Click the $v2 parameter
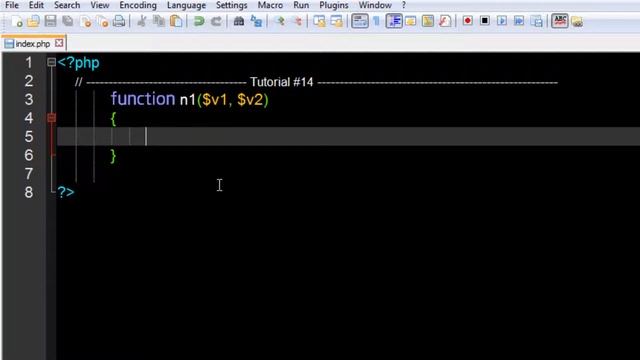The width and height of the screenshot is (640, 360). pyautogui.click(x=250, y=100)
